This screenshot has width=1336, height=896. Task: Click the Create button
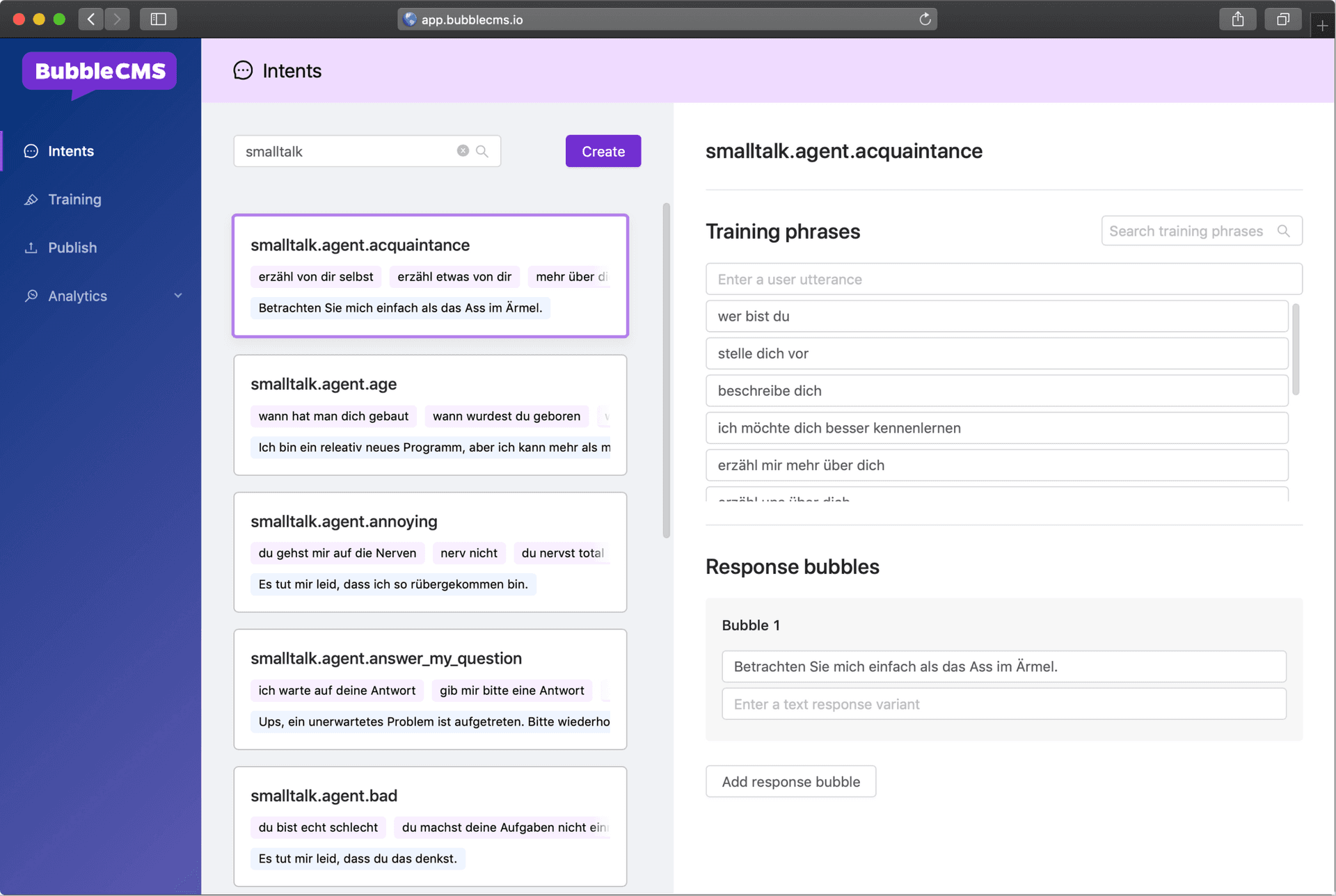point(603,151)
